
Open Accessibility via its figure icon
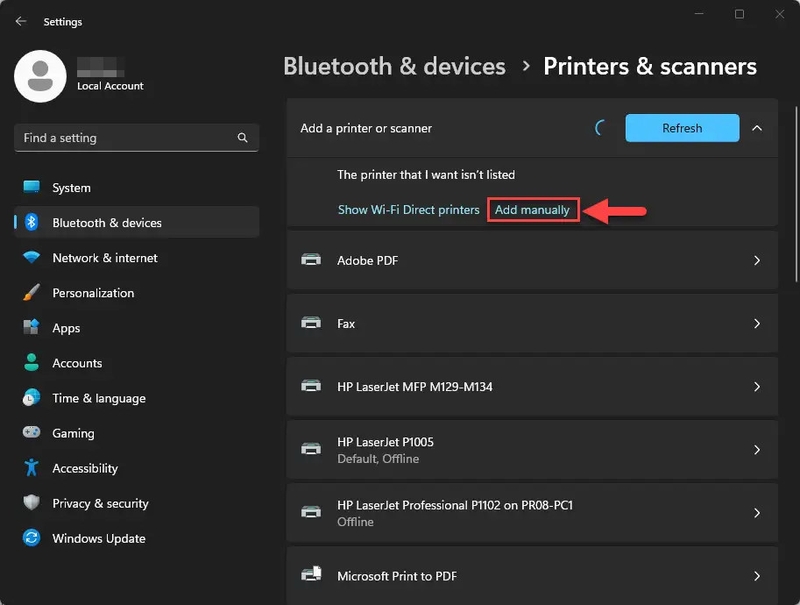tap(32, 468)
